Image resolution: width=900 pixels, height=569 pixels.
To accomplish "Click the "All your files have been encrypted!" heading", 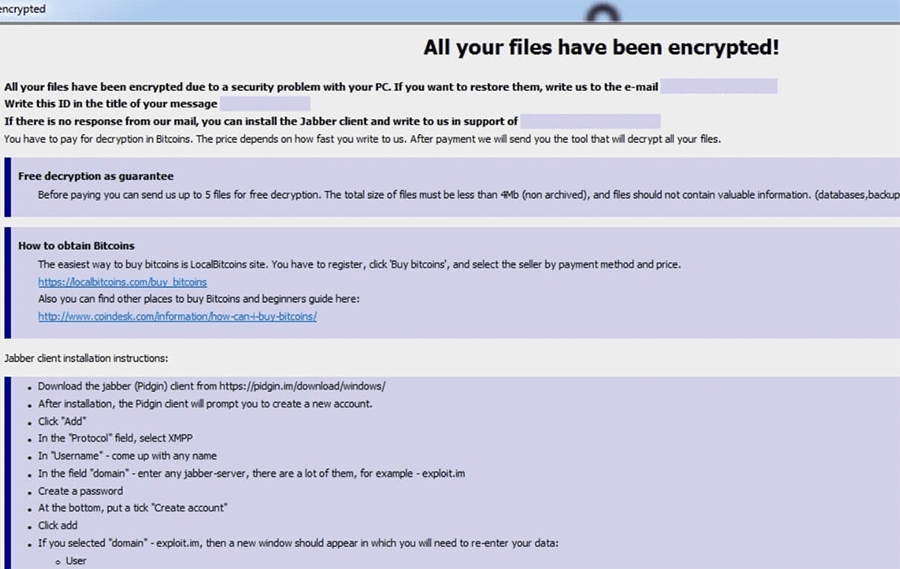I will (601, 47).
